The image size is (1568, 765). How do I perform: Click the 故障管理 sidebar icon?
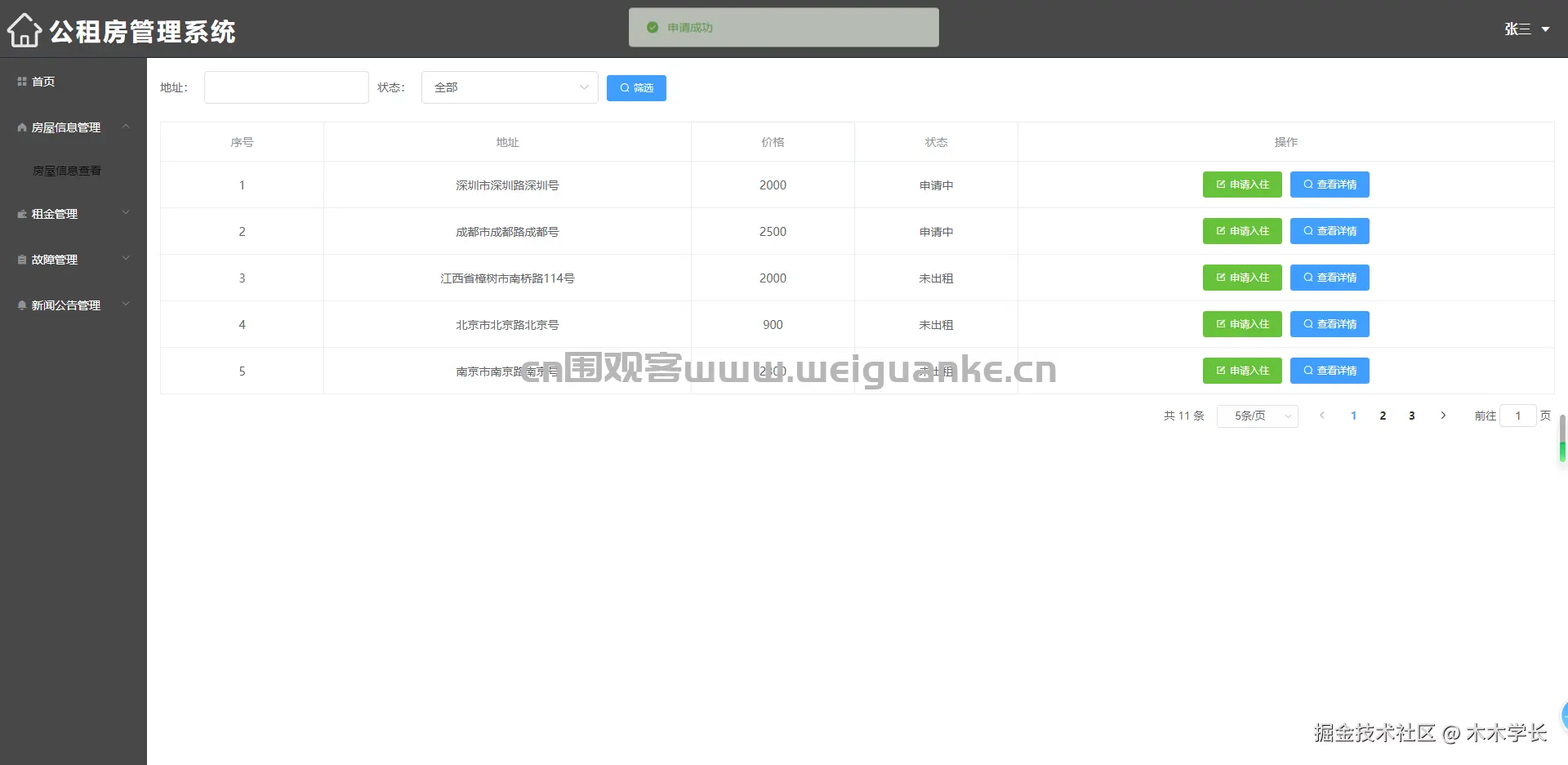coord(22,260)
